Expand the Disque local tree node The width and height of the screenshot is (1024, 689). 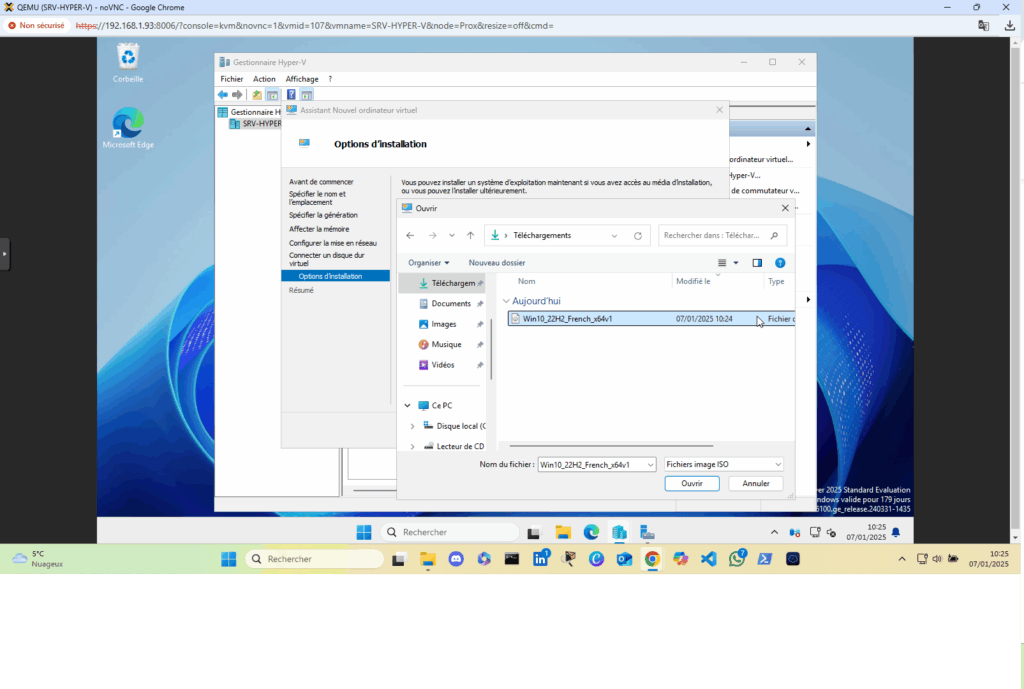412,426
